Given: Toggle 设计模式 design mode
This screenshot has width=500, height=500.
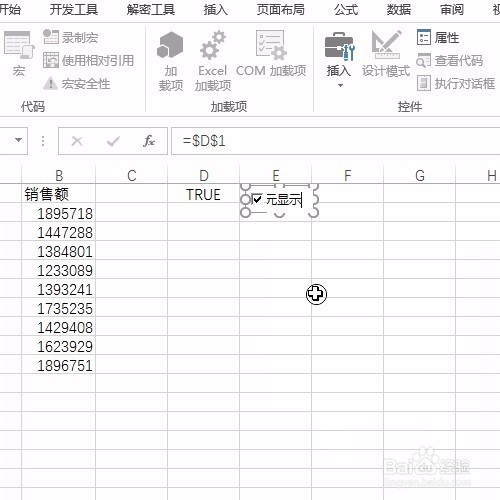Looking at the screenshot, I should tap(386, 54).
